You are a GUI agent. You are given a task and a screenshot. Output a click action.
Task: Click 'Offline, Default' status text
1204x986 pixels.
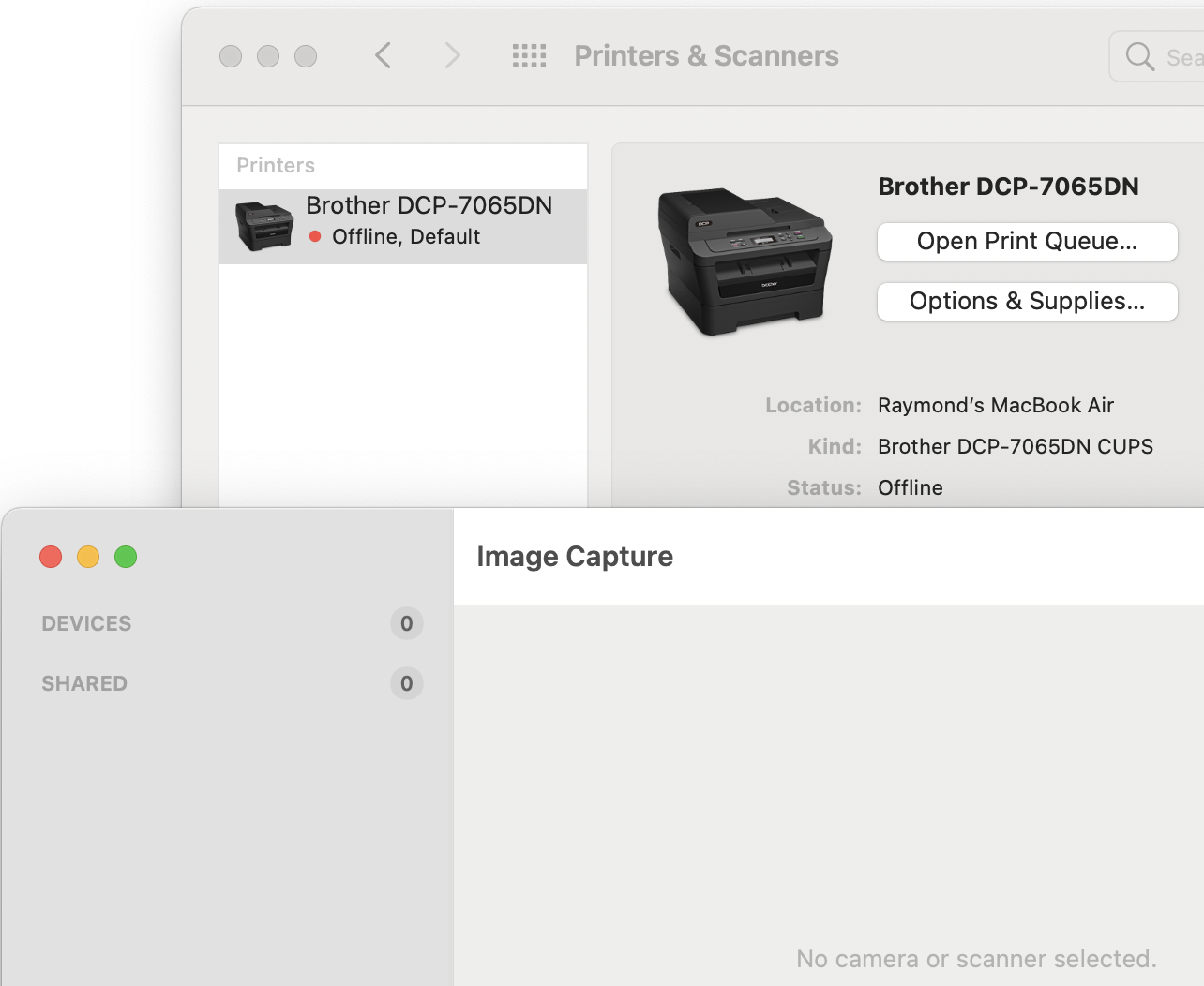pyautogui.click(x=406, y=237)
